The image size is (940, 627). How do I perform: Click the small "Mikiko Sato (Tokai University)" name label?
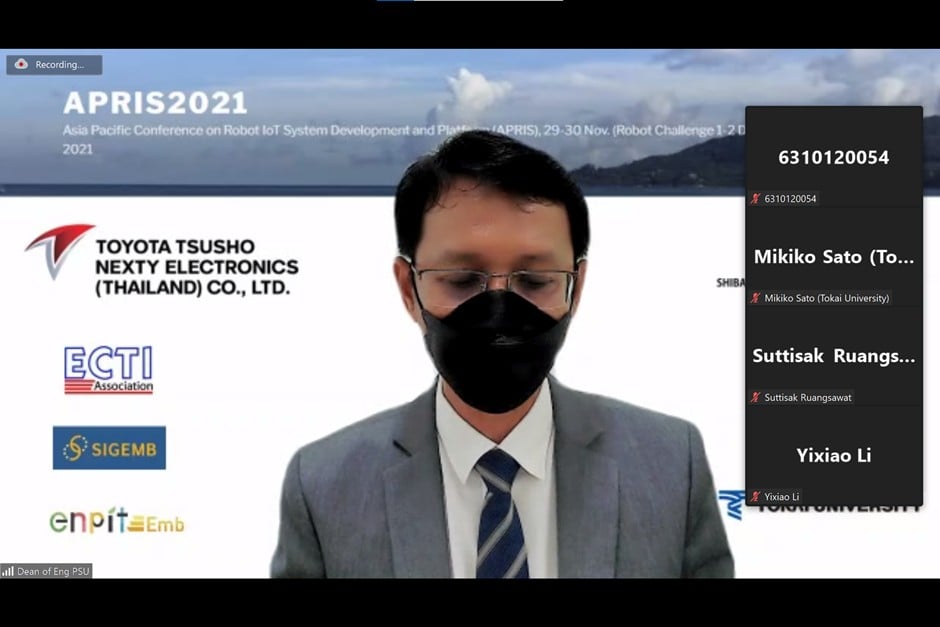pos(827,298)
